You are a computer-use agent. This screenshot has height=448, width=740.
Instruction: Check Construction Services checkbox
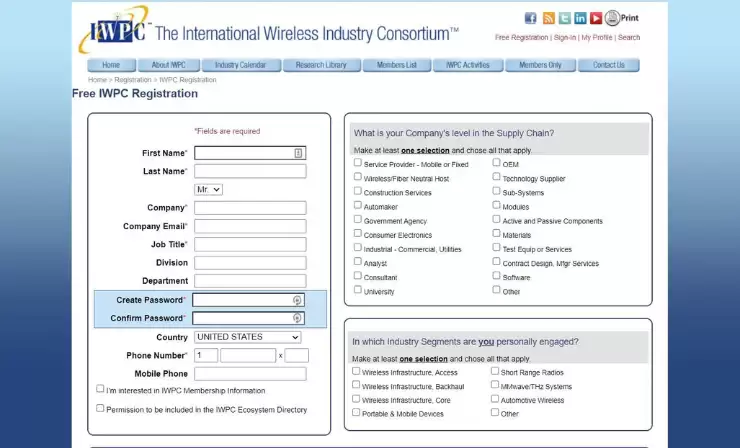(x=358, y=191)
